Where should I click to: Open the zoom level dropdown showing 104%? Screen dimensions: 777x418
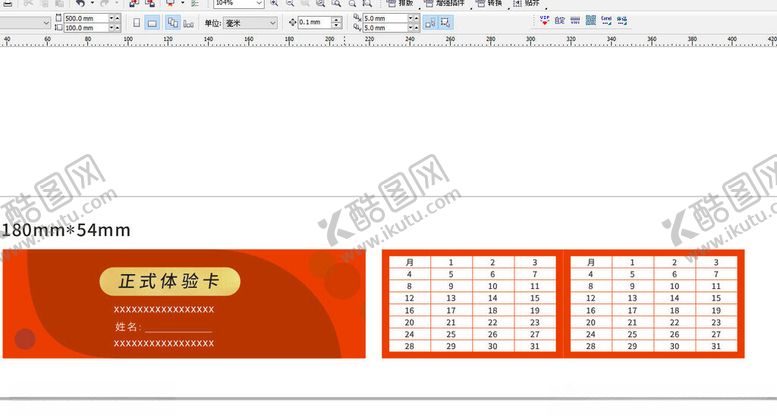pyautogui.click(x=238, y=3)
